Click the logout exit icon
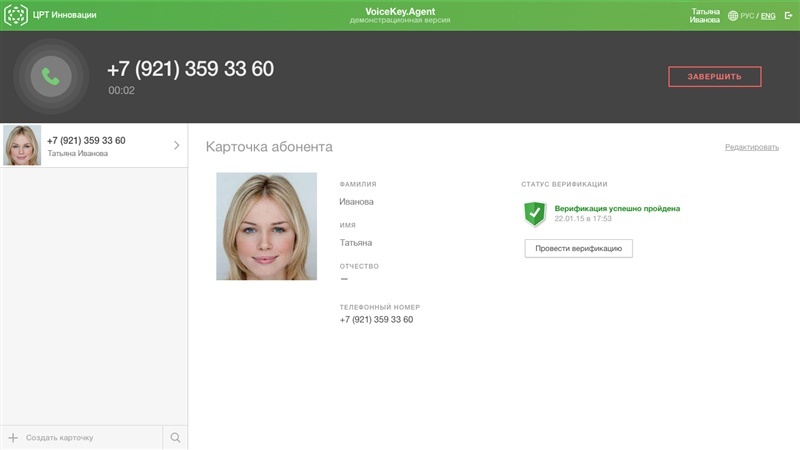800x450 pixels. pyautogui.click(x=788, y=16)
